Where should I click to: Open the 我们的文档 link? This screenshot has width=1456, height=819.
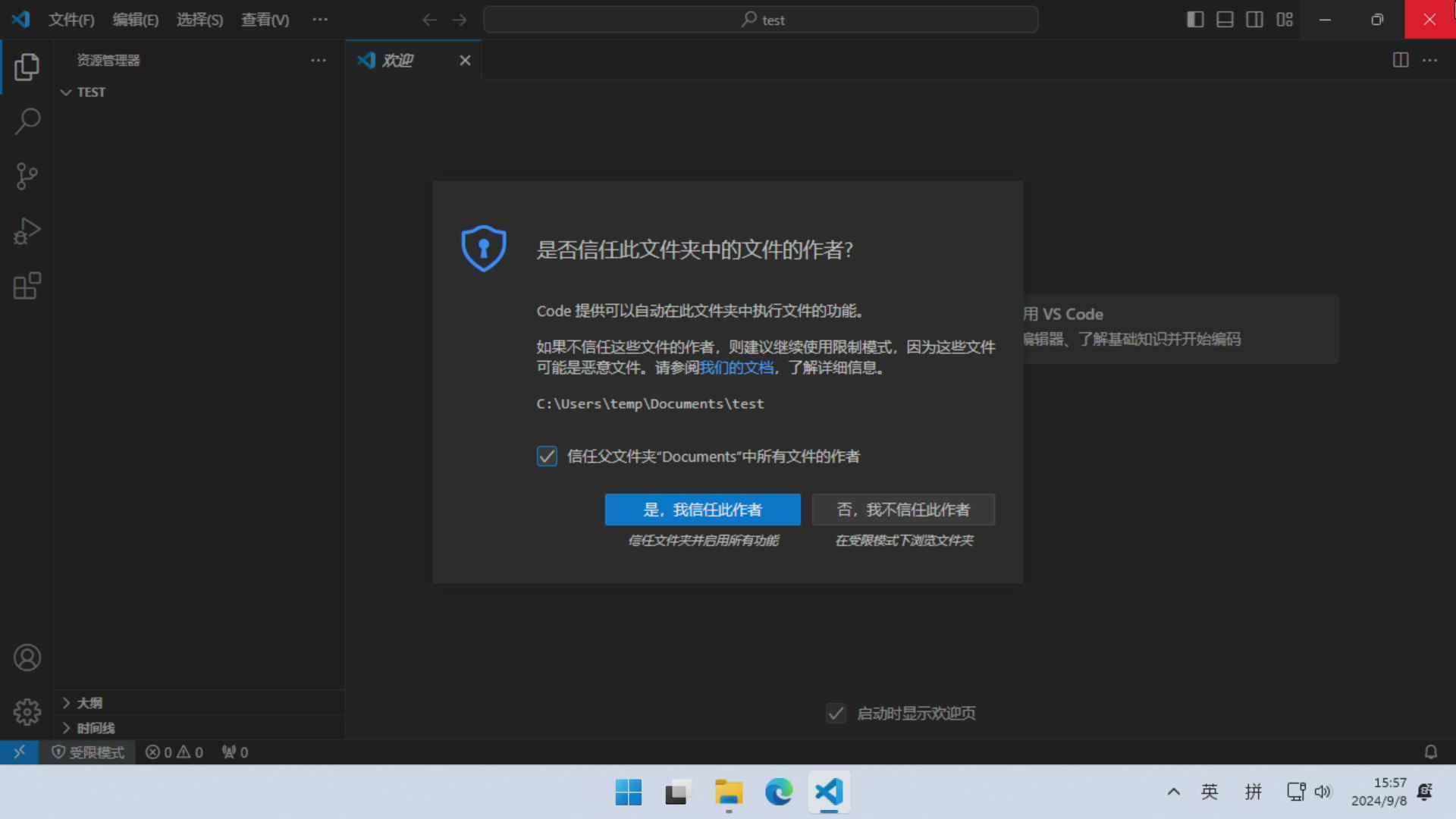[737, 367]
